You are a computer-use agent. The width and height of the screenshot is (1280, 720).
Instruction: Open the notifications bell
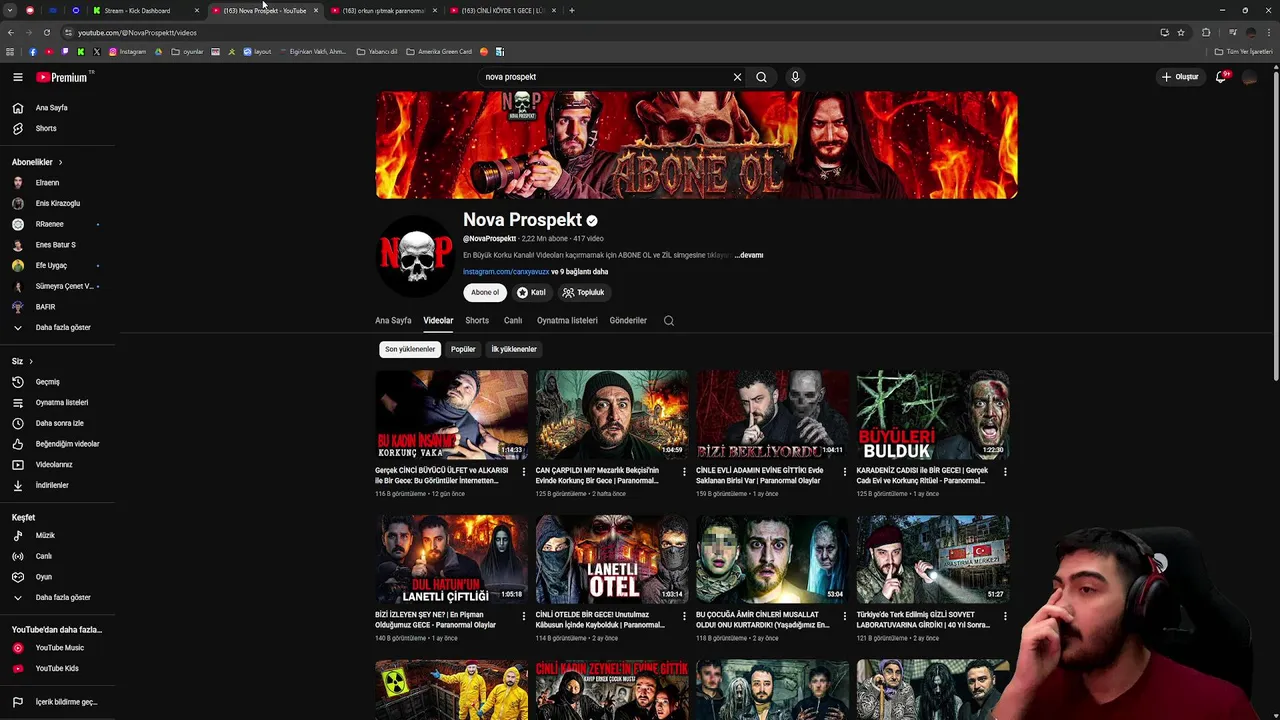pos(1221,77)
